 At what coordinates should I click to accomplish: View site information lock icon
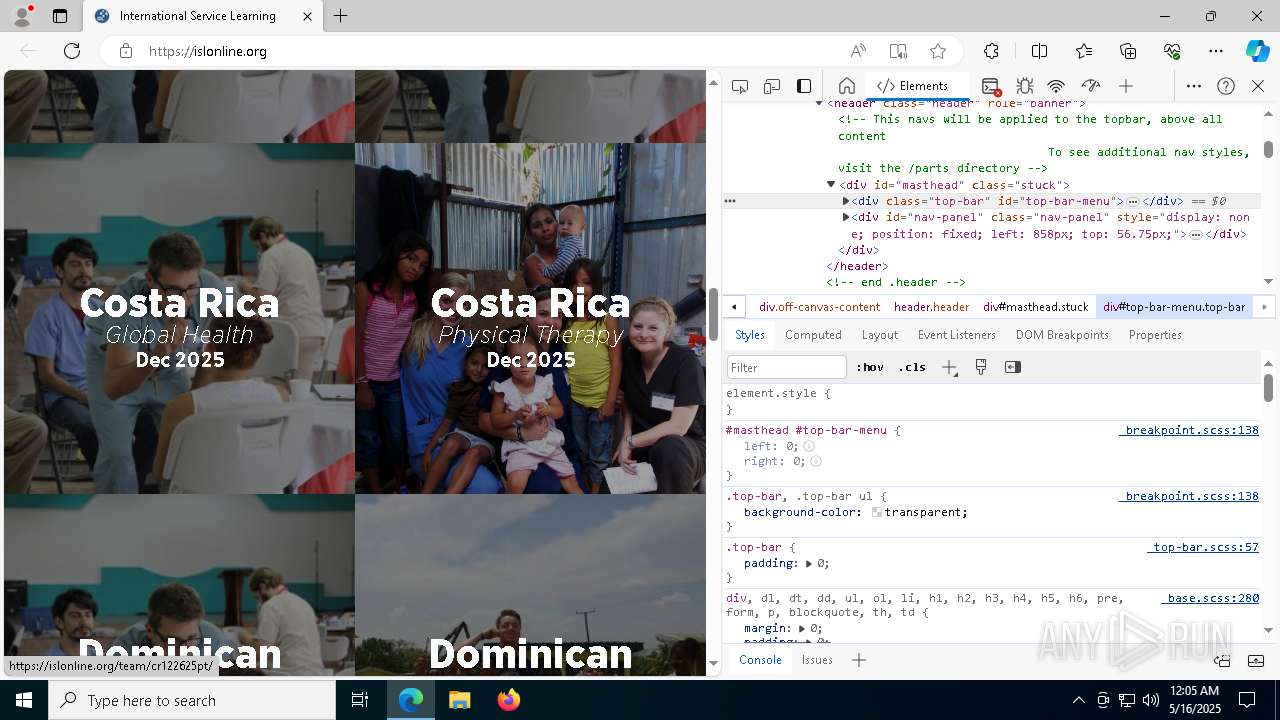[x=125, y=51]
